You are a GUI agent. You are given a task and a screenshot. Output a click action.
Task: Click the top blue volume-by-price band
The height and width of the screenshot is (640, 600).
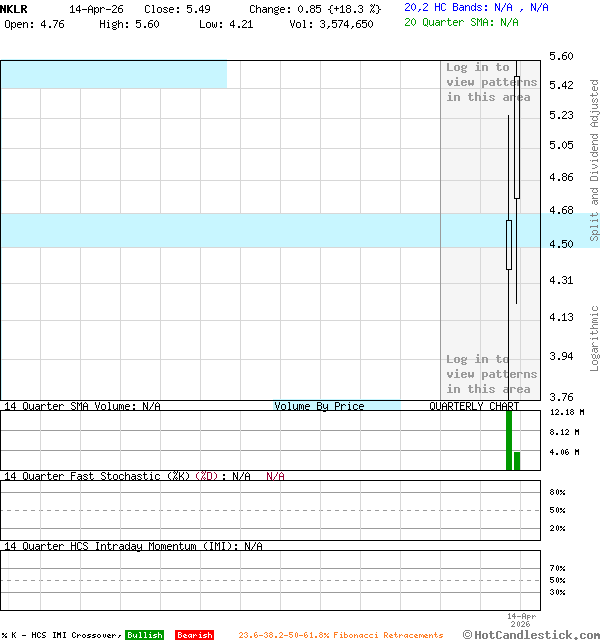pyautogui.click(x=113, y=74)
